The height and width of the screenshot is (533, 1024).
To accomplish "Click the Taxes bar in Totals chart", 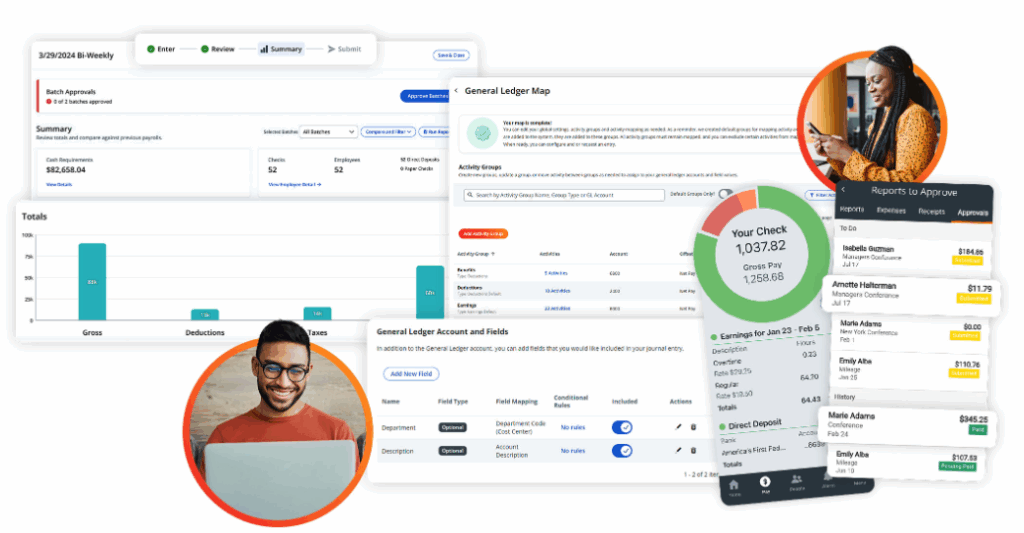I will (317, 314).
